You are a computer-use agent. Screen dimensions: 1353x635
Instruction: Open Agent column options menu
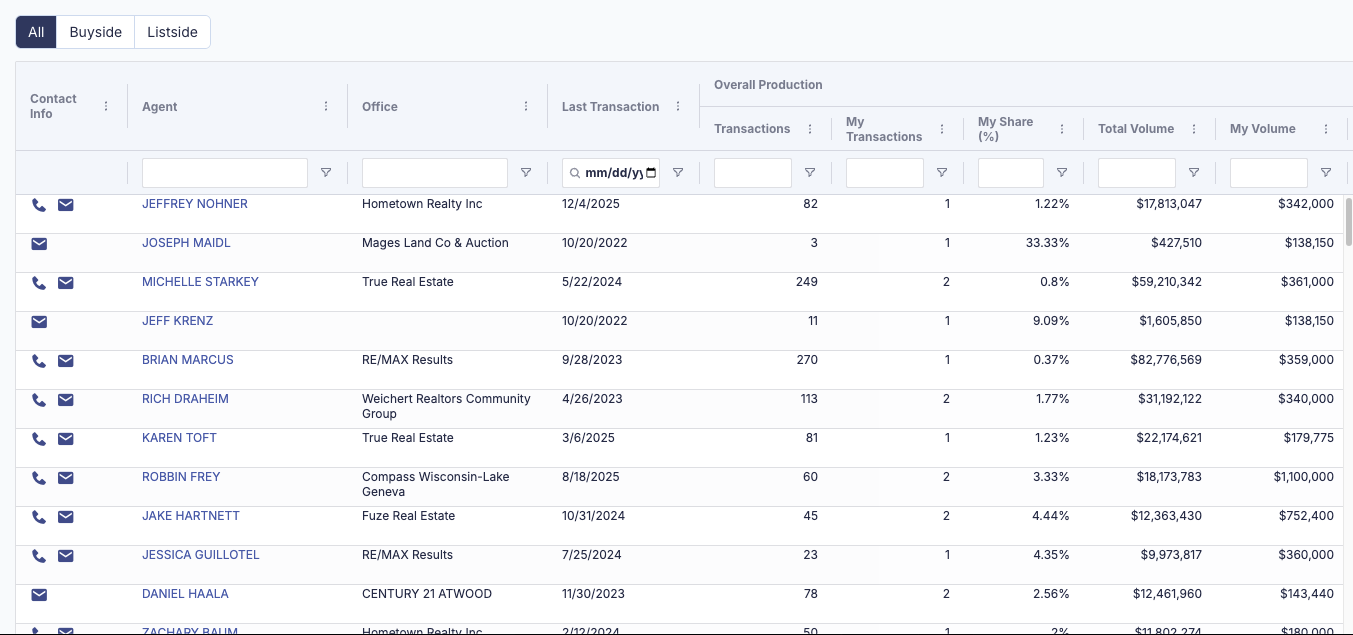pyautogui.click(x=326, y=106)
